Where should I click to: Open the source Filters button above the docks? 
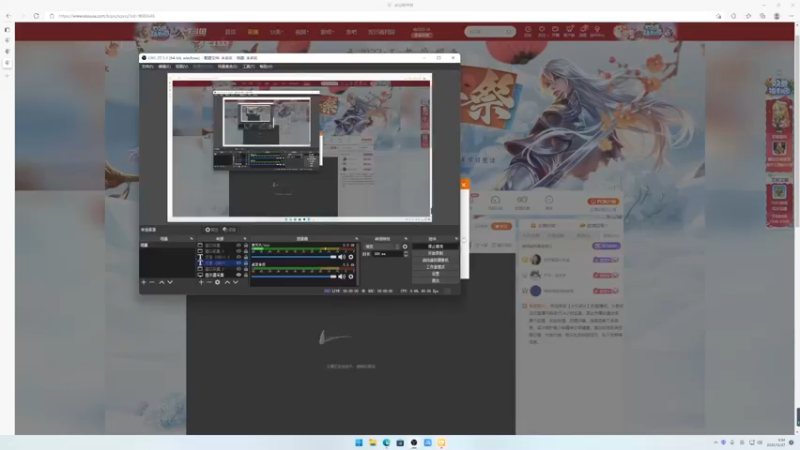[x=229, y=230]
